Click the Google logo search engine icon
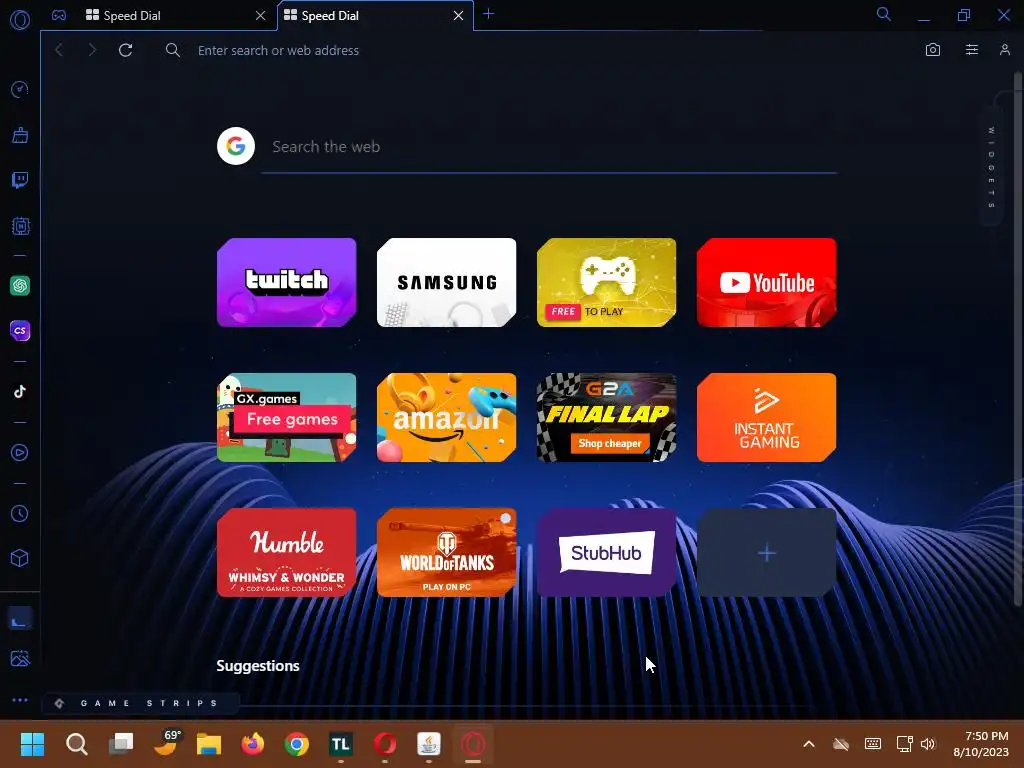 [236, 146]
